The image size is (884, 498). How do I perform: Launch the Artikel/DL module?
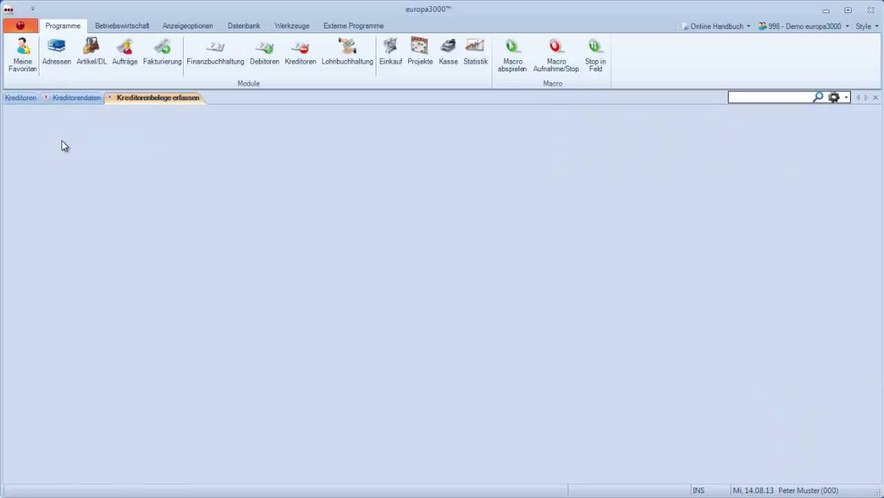[91, 52]
